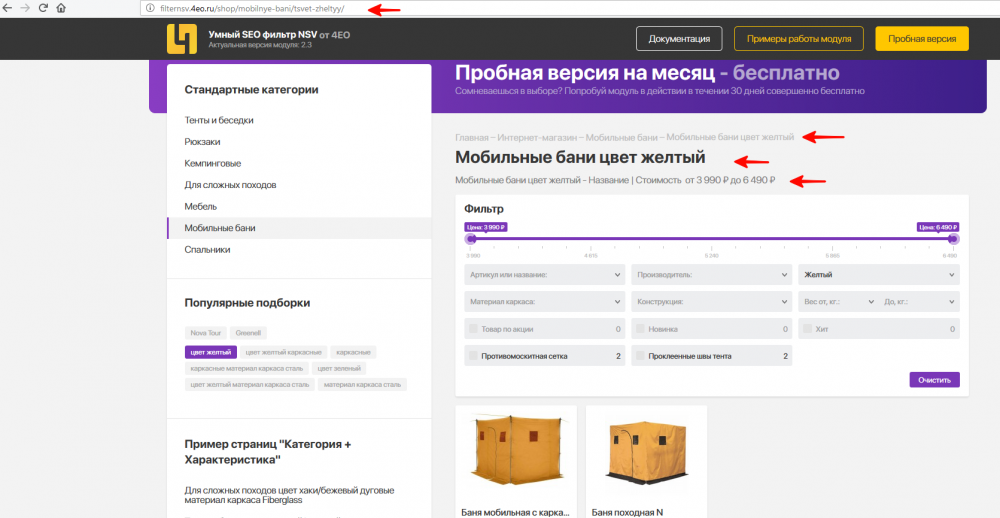
Task: Open the Спальники category
Action: (207, 250)
